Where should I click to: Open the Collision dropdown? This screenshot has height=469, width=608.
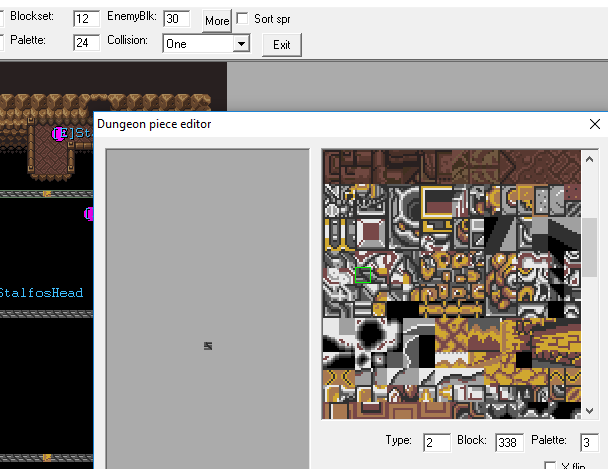pyautogui.click(x=241, y=43)
